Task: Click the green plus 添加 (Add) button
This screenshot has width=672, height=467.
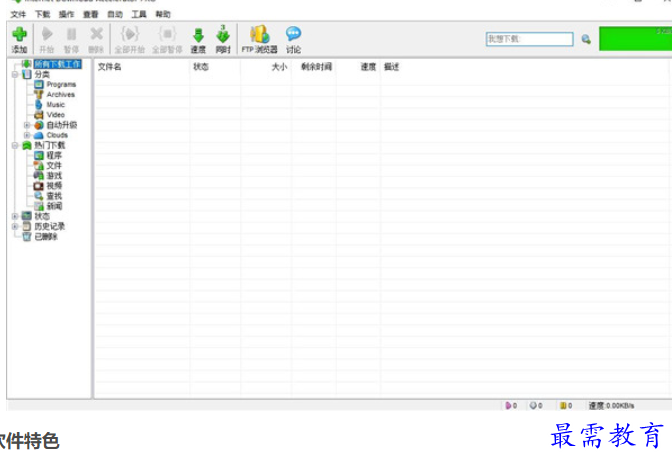Action: 19,40
